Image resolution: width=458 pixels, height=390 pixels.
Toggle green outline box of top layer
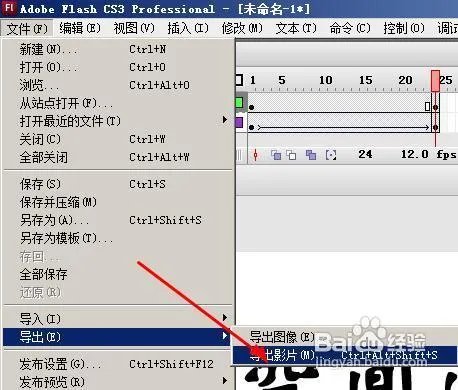(239, 102)
